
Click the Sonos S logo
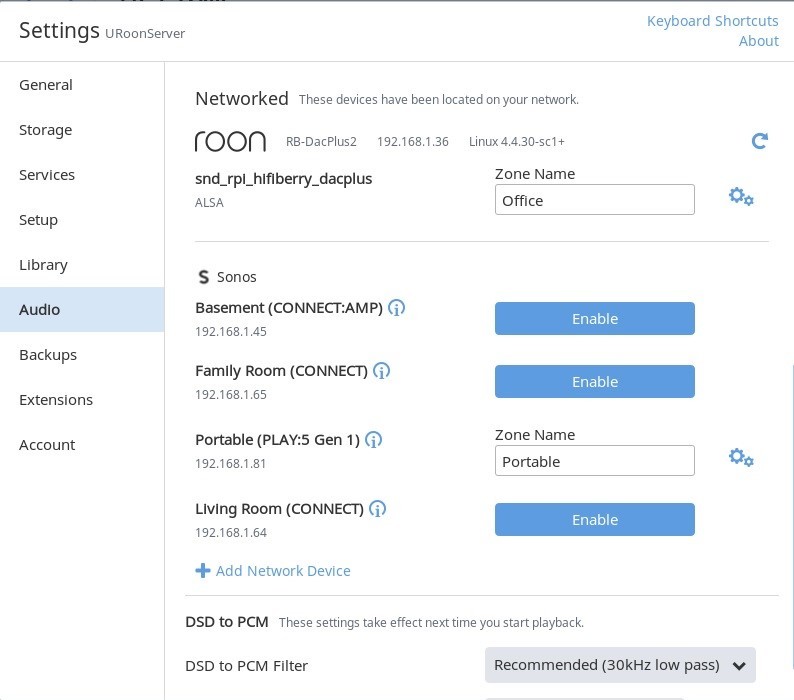204,277
